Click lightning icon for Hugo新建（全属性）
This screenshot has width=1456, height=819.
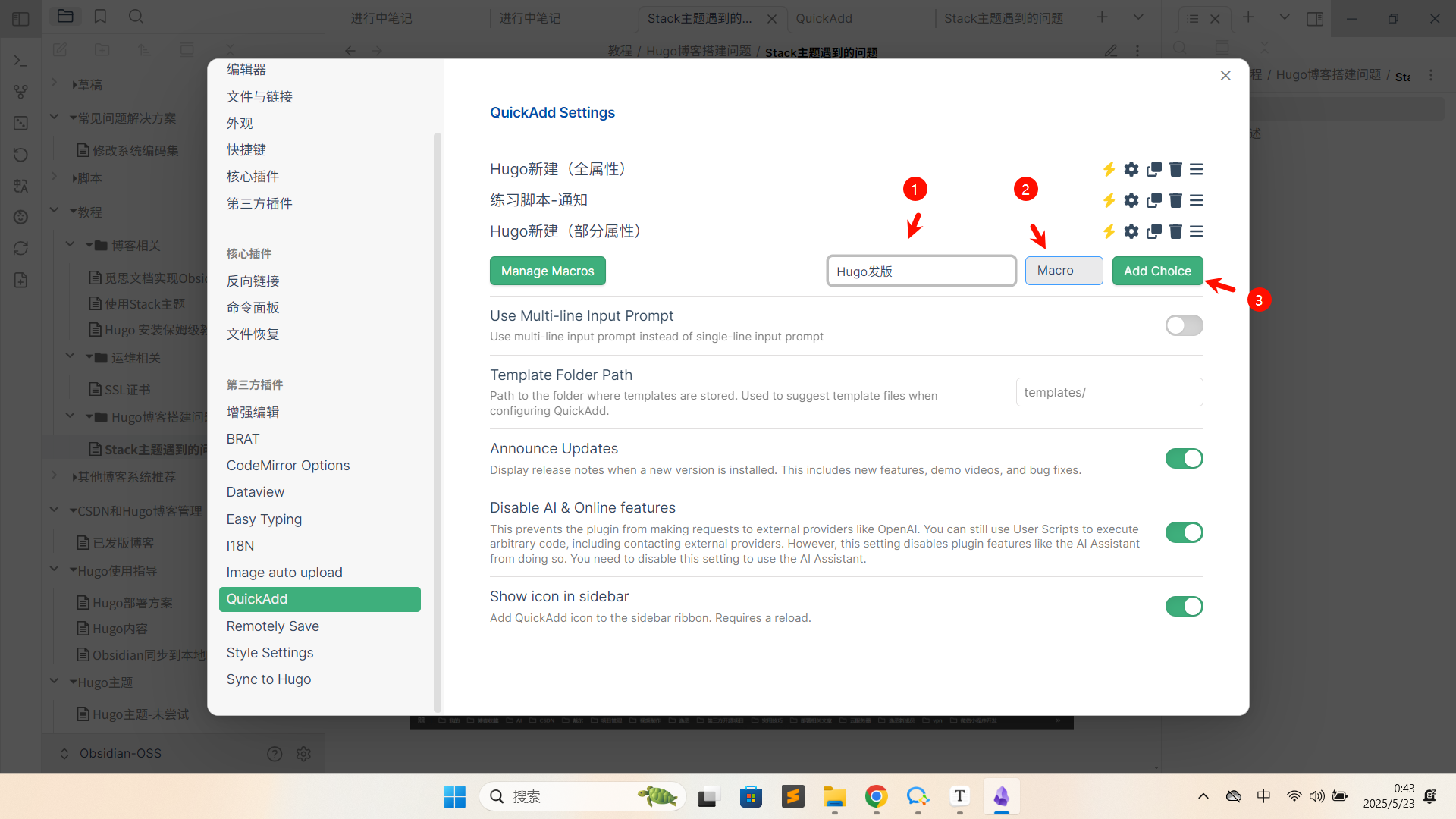tap(1109, 169)
